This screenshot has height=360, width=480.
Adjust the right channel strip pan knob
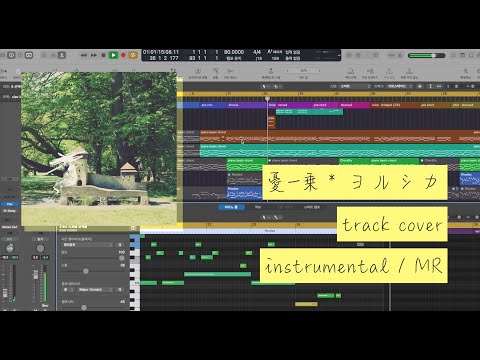pos(40,248)
